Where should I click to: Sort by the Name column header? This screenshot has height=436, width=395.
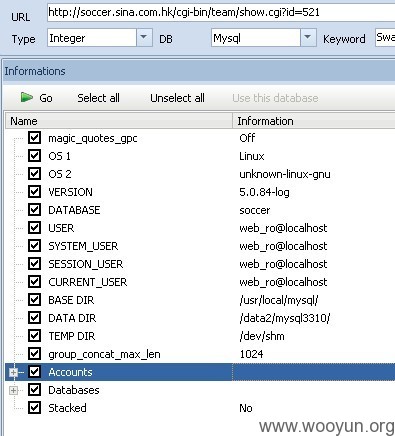click(119, 121)
